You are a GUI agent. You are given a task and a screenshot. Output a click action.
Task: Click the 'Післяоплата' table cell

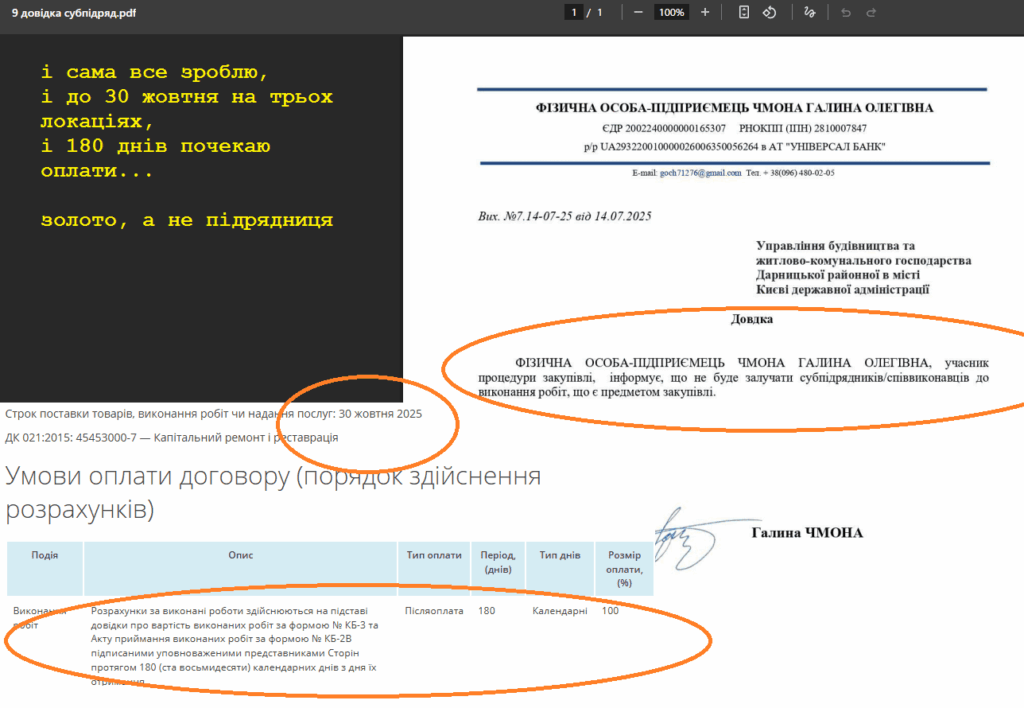click(x=433, y=610)
